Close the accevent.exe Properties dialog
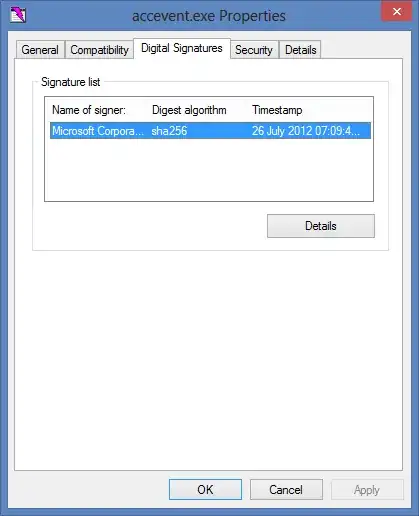Image resolution: width=419 pixels, height=516 pixels. (397, 12)
